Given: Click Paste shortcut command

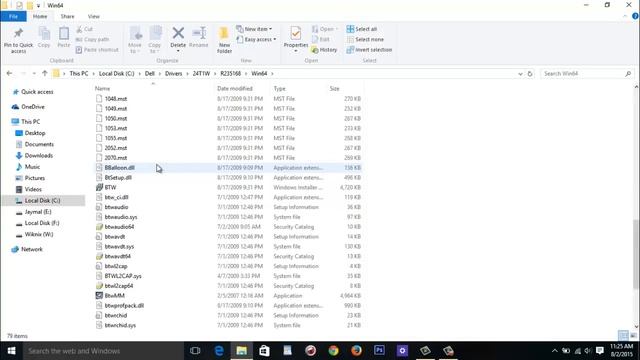Looking at the screenshot, I should pyautogui.click(x=97, y=49).
